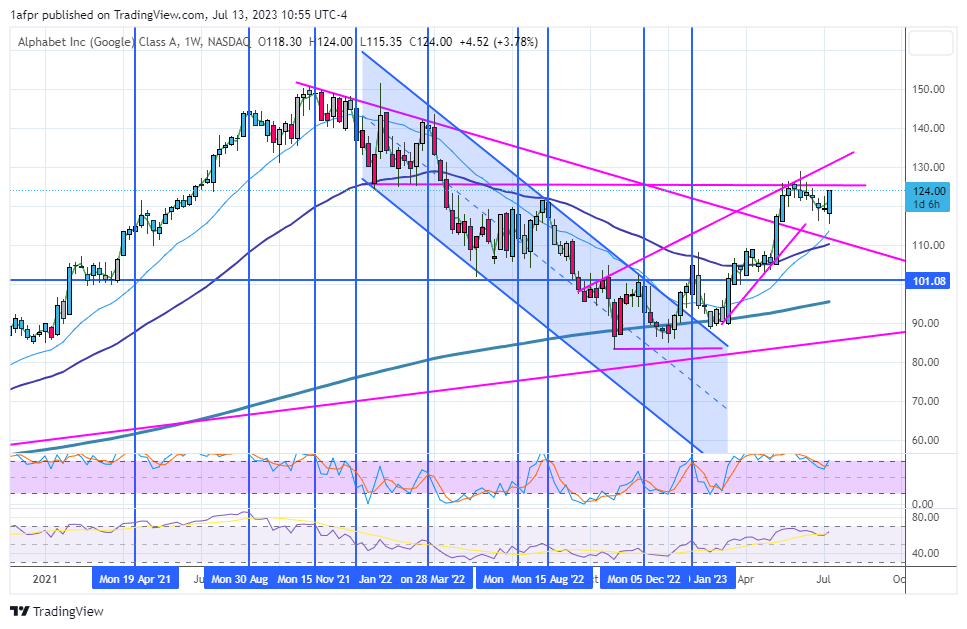This screenshot has width=967, height=629.
Task: Click the Jan '23 date label
Action: (711, 579)
